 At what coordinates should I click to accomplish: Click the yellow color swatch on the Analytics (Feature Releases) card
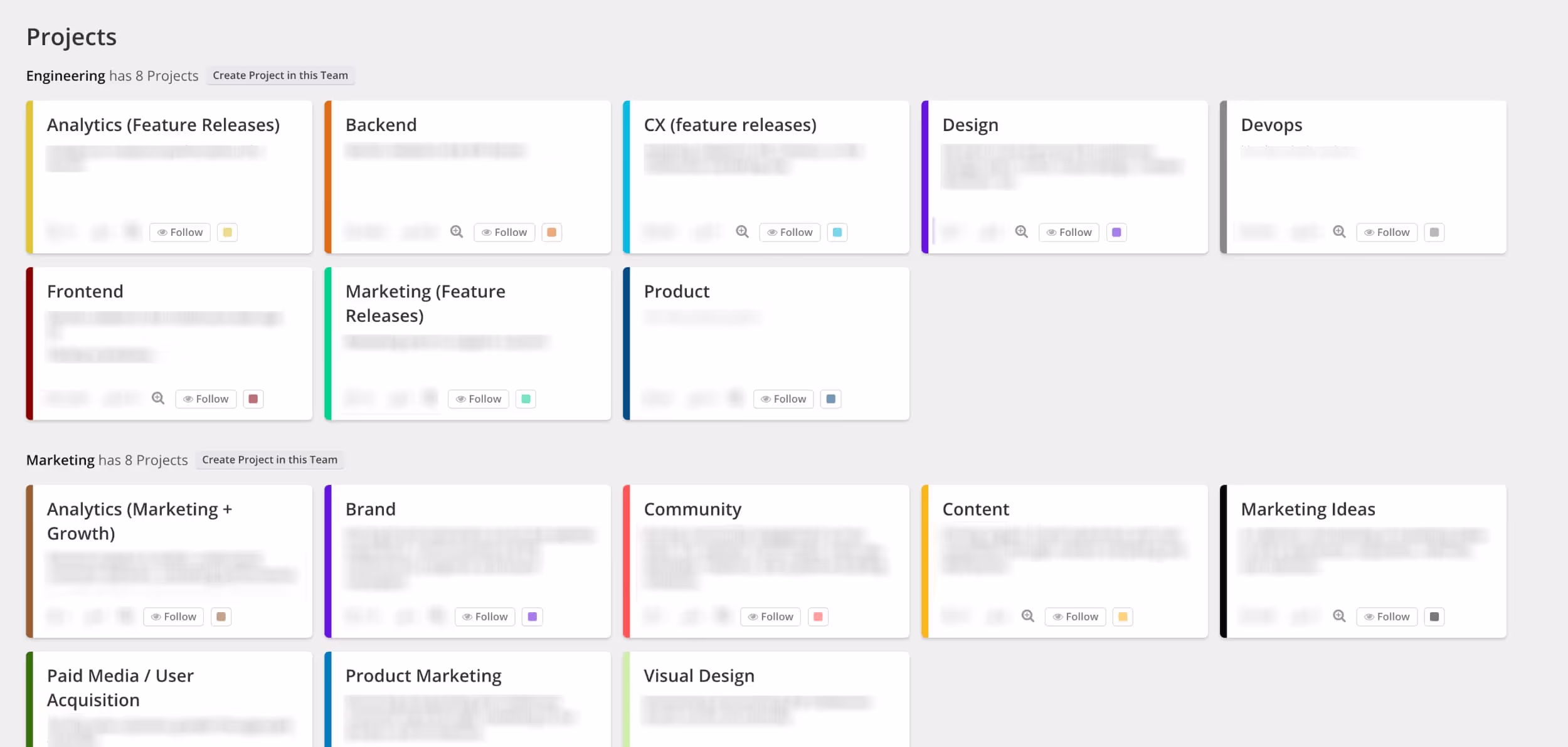228,233
